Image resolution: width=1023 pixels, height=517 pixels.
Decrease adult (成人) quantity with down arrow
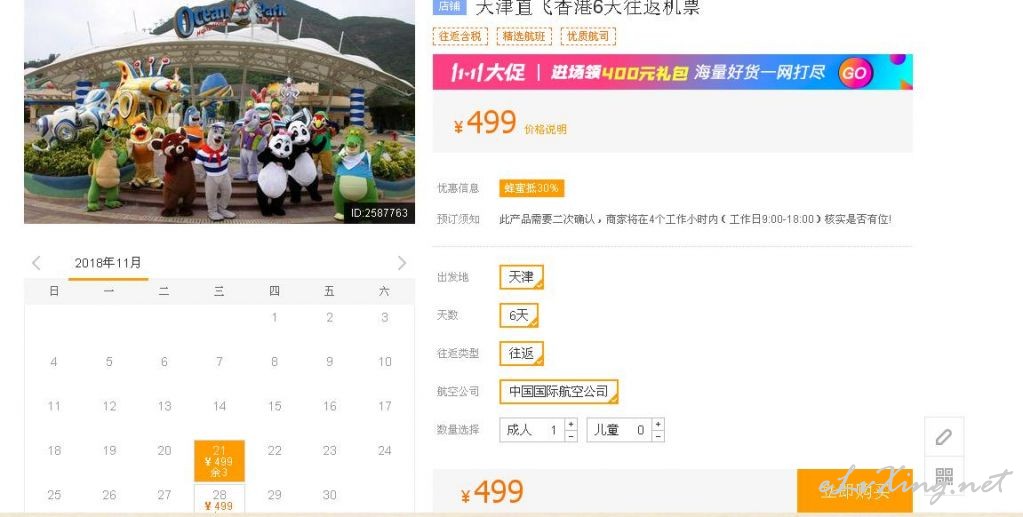pos(571,436)
